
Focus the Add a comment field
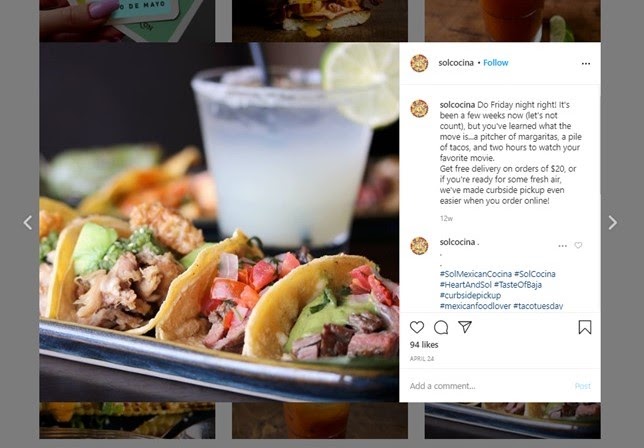pyautogui.click(x=489, y=386)
